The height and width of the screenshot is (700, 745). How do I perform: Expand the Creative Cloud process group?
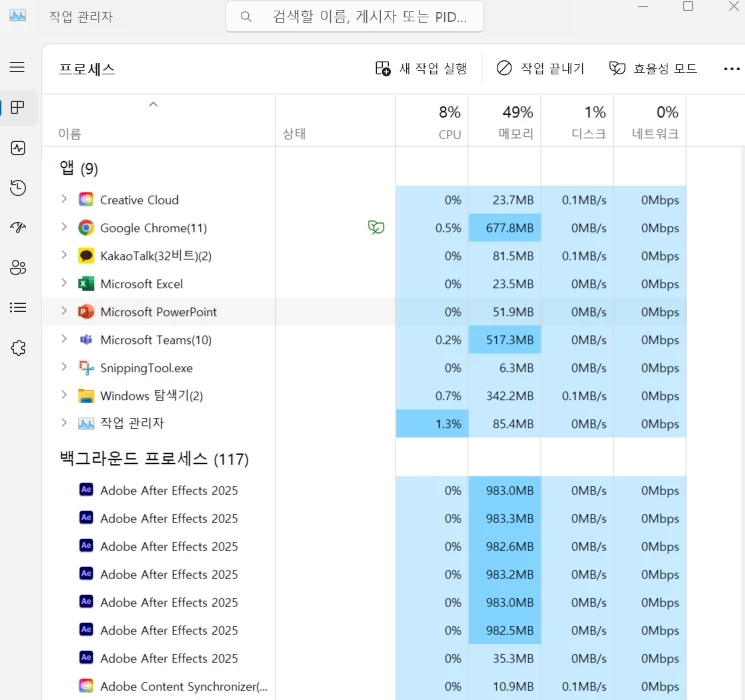64,199
